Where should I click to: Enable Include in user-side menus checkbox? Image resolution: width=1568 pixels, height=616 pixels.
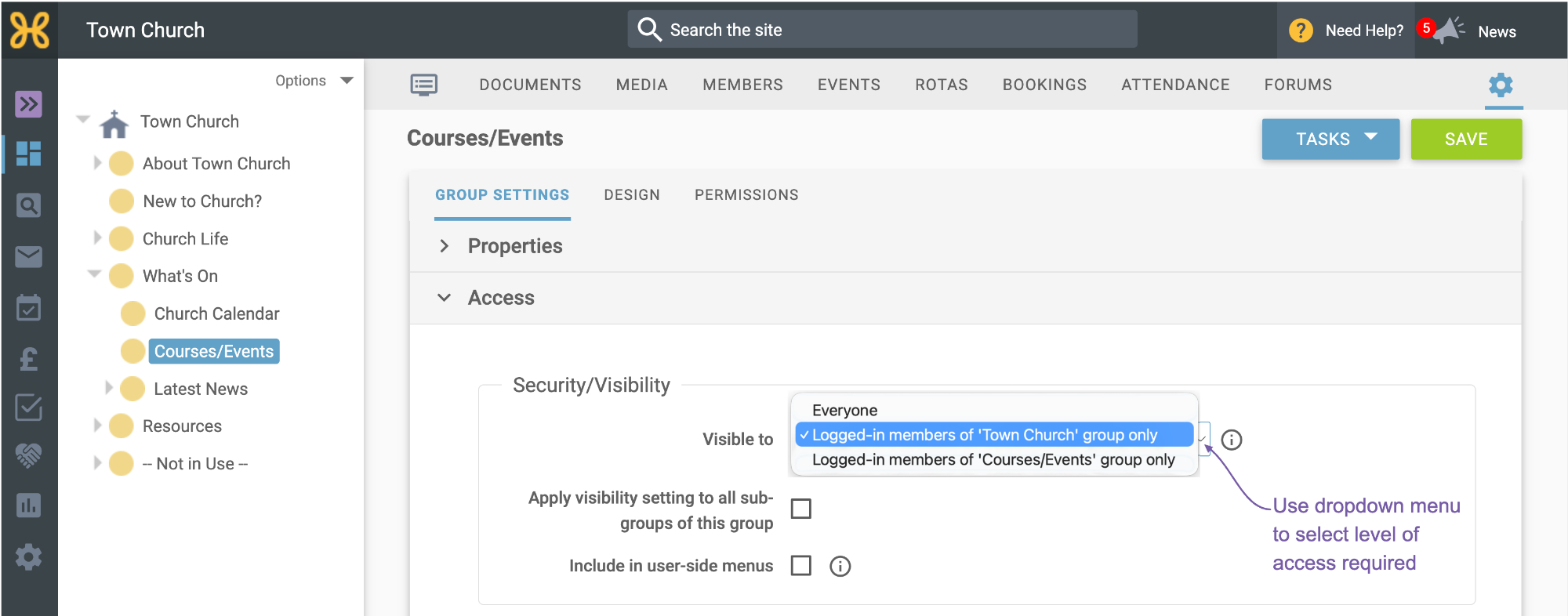click(801, 565)
